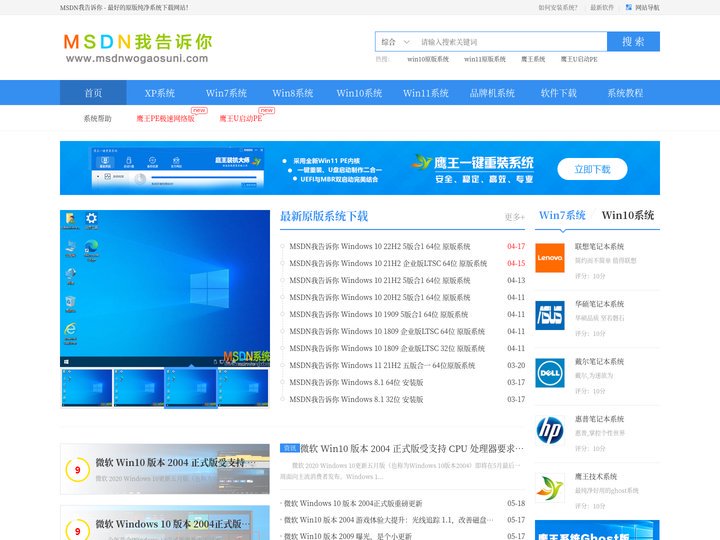Click the 搜索 button
Viewport: 720px width, 540px height.
point(633,41)
